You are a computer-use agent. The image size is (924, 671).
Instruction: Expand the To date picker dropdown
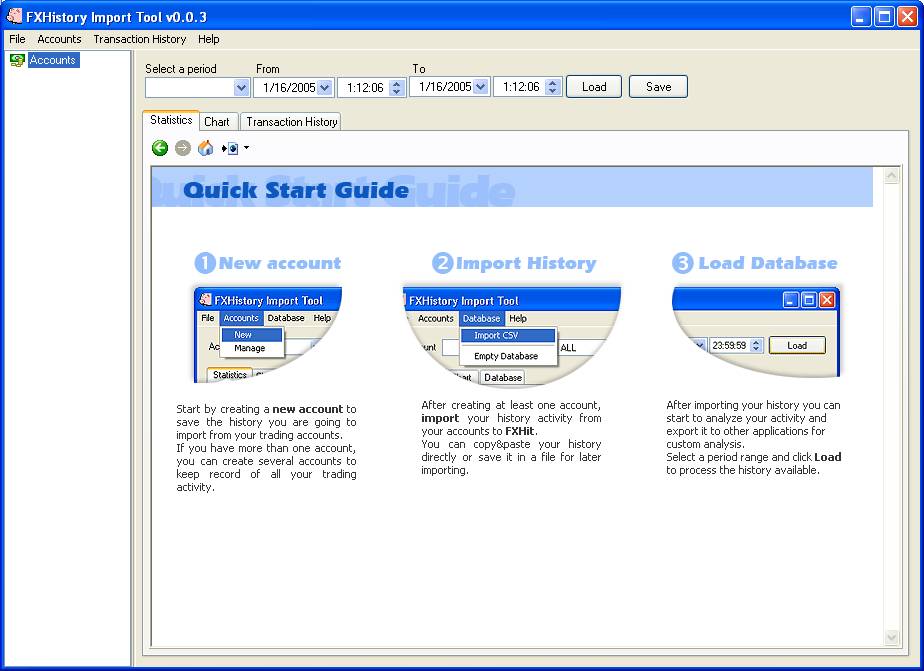(x=480, y=88)
